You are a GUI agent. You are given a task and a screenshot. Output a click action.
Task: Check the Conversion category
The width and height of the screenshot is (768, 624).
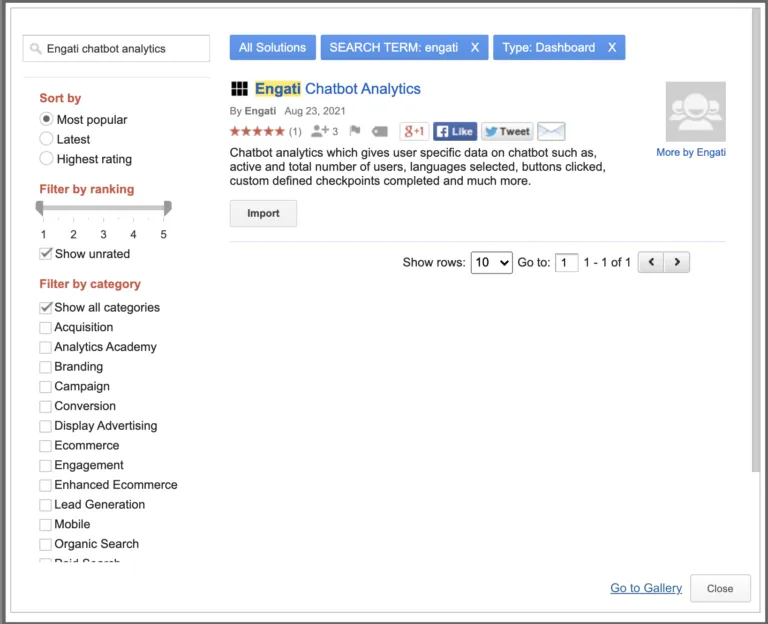click(45, 406)
